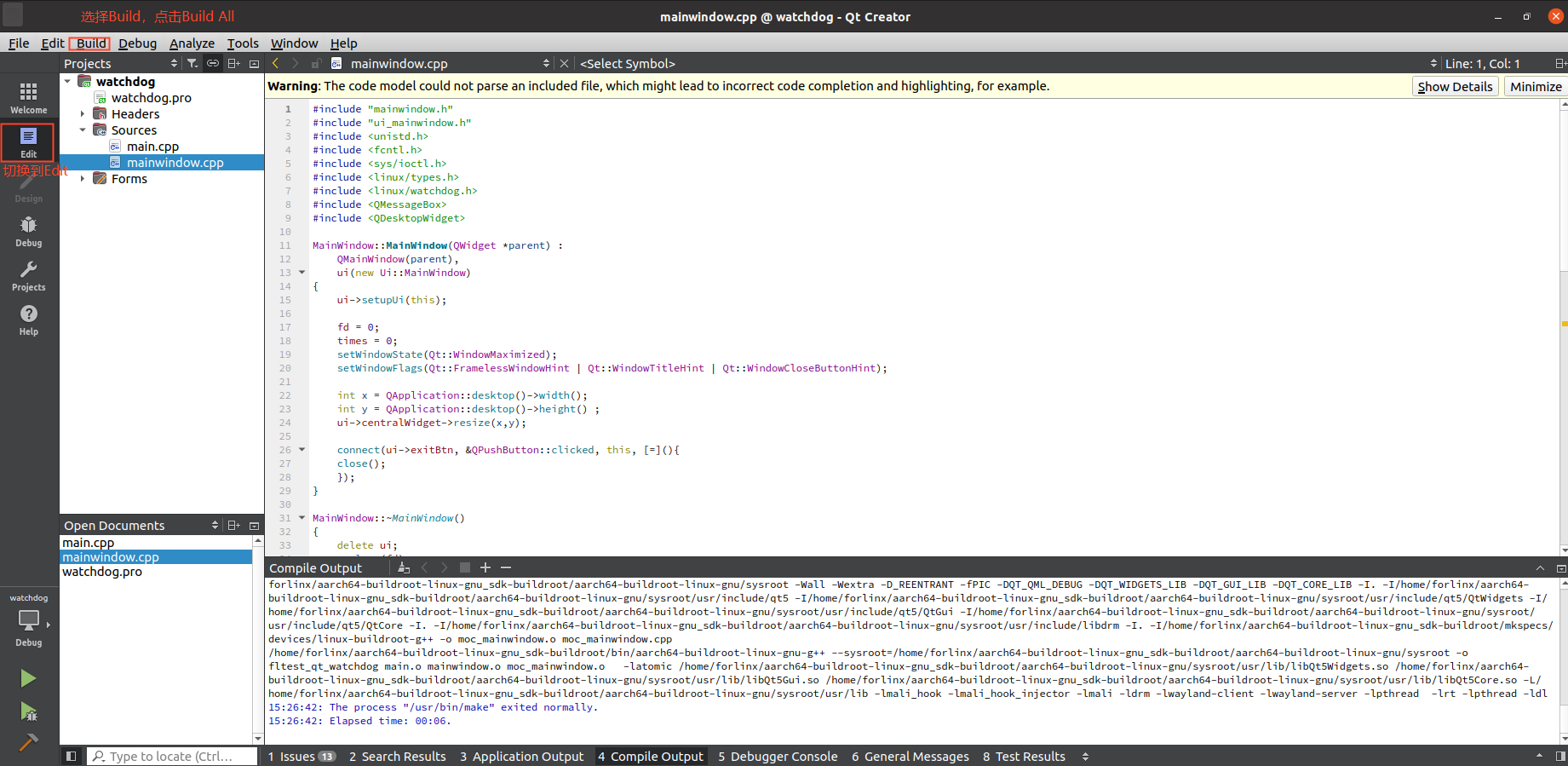The height and width of the screenshot is (766, 1568).
Task: Open the Debug menu
Action: (137, 43)
